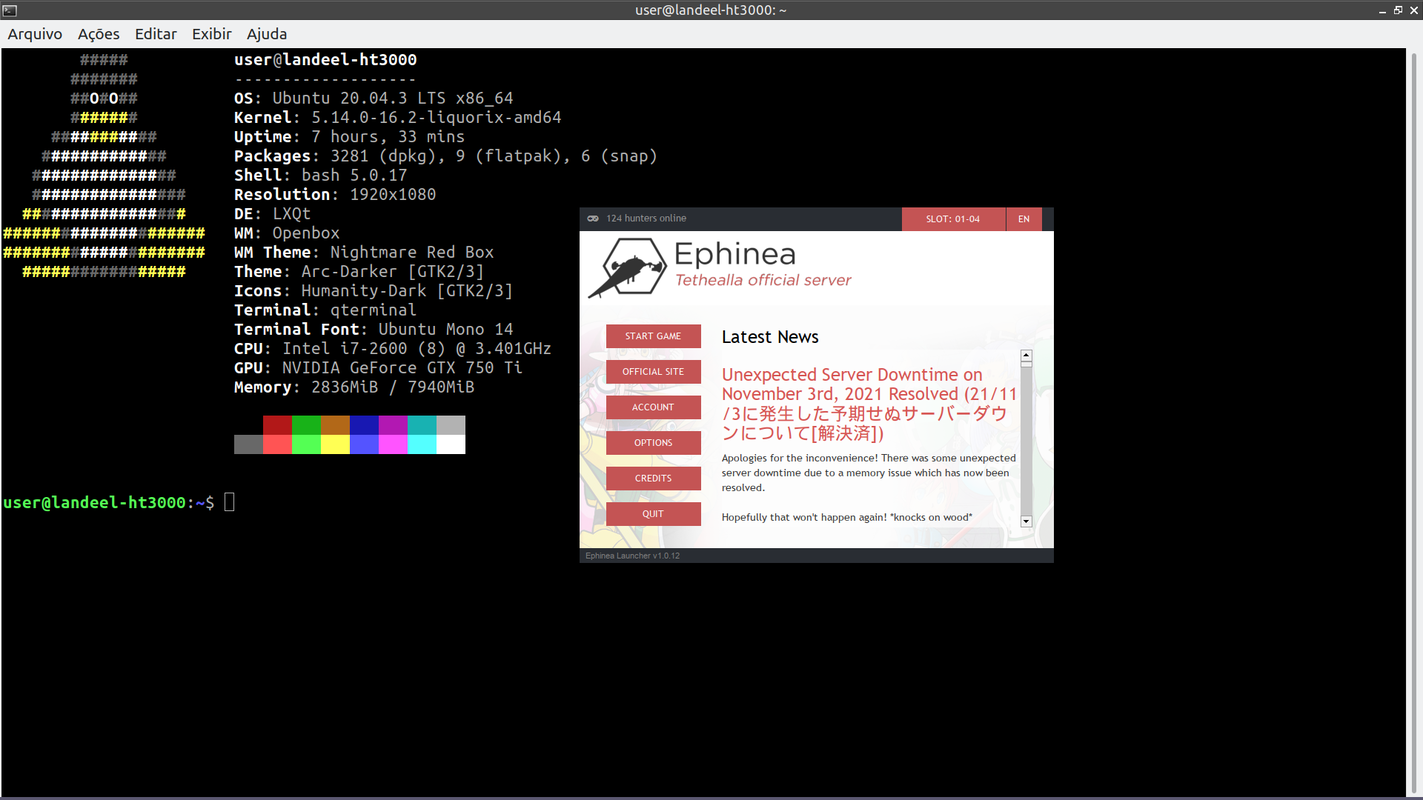The width and height of the screenshot is (1423, 800).
Task: Click the Terminal: qterminal line
Action: tap(325, 310)
